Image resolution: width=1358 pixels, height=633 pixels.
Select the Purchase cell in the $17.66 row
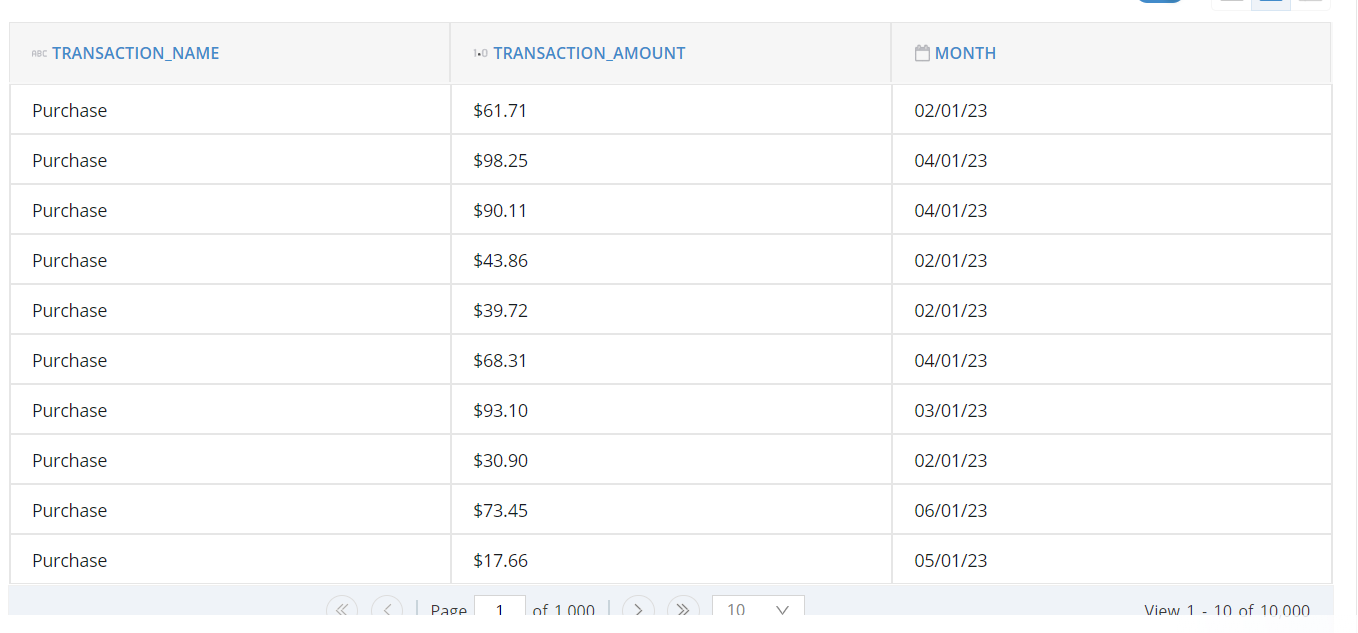point(230,560)
